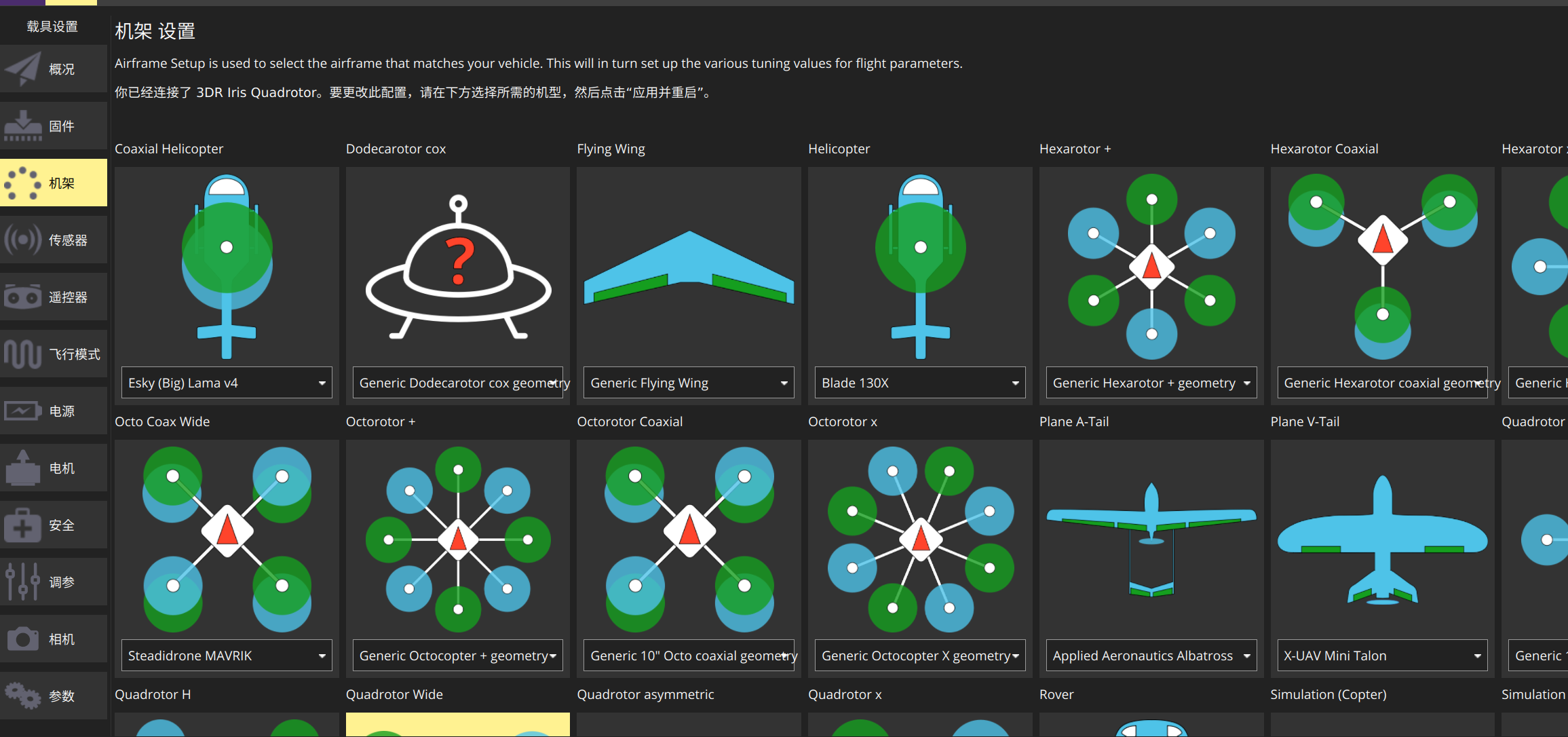
Task: Choose the Flying Wing airframe image
Action: tap(688, 267)
